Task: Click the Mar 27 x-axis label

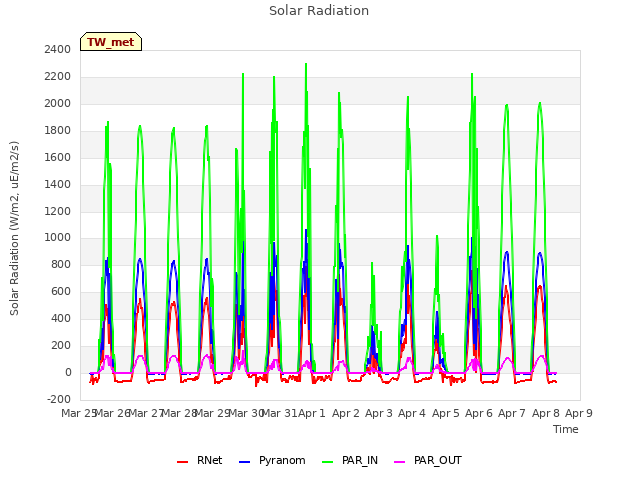Action: [145, 413]
